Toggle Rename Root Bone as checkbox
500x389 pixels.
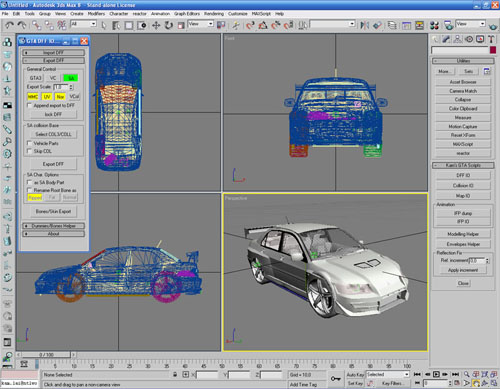29,190
